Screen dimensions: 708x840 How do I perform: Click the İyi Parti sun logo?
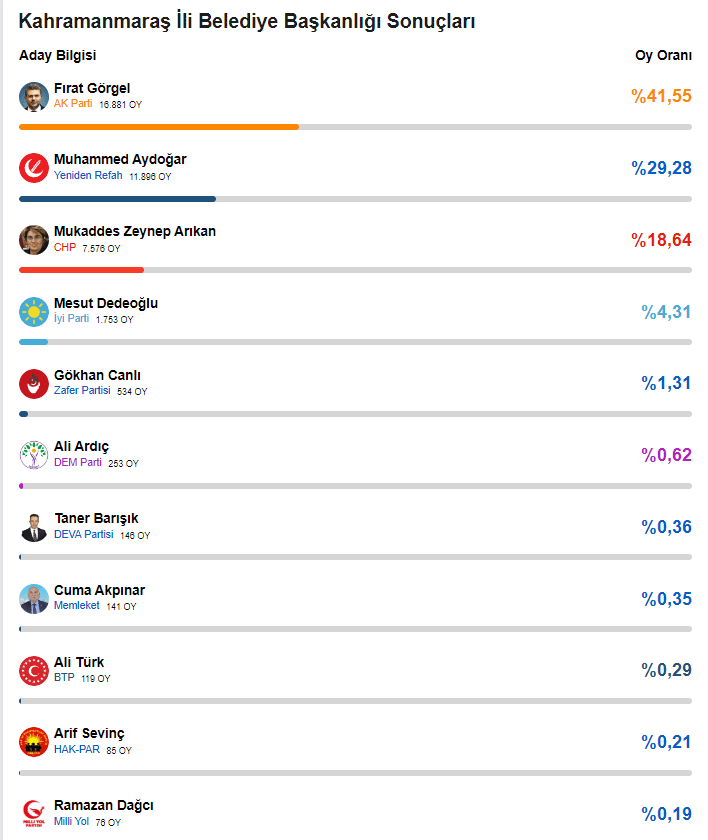tap(34, 312)
